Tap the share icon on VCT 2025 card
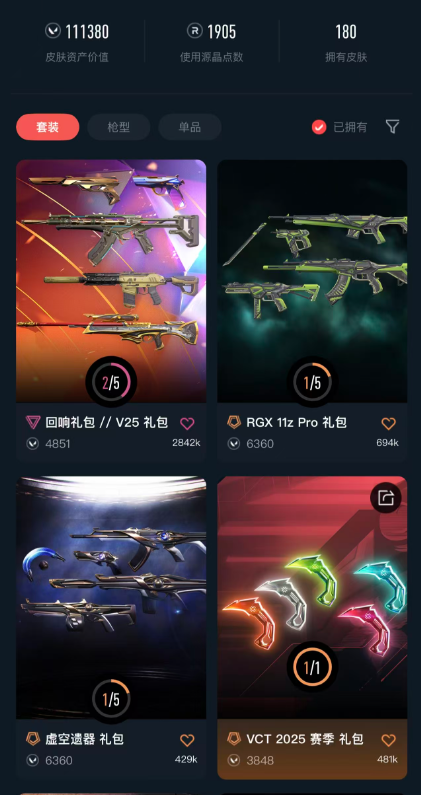 point(386,498)
